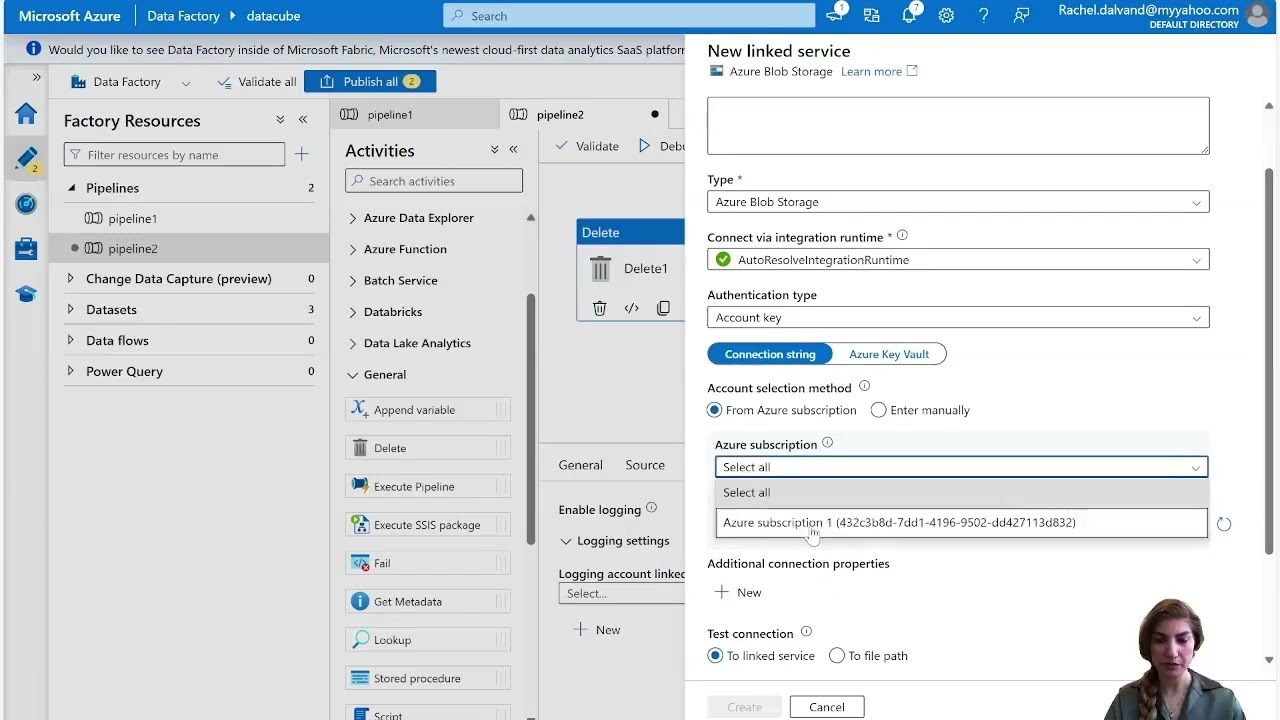Open the Monitor gauge icon in sidebar
Viewport: 1280px width, 720px height.
coord(26,204)
